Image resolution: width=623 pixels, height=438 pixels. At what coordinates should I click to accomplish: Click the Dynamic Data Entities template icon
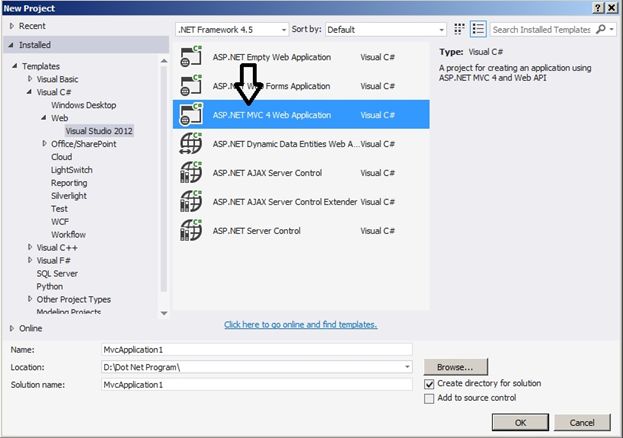191,143
